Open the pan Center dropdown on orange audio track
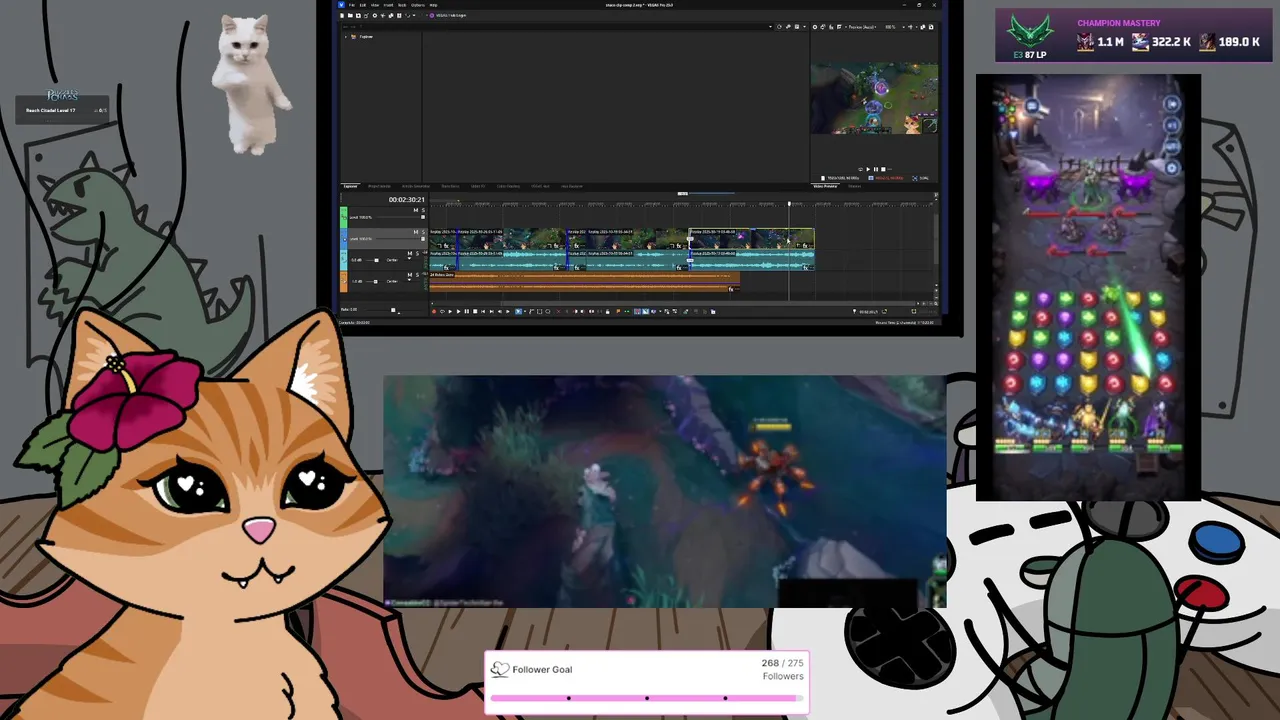 pyautogui.click(x=392, y=281)
